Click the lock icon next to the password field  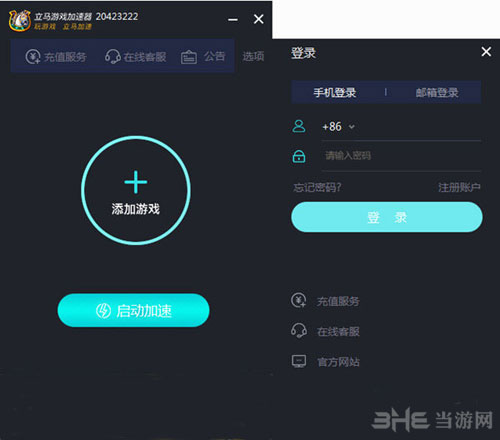299,156
